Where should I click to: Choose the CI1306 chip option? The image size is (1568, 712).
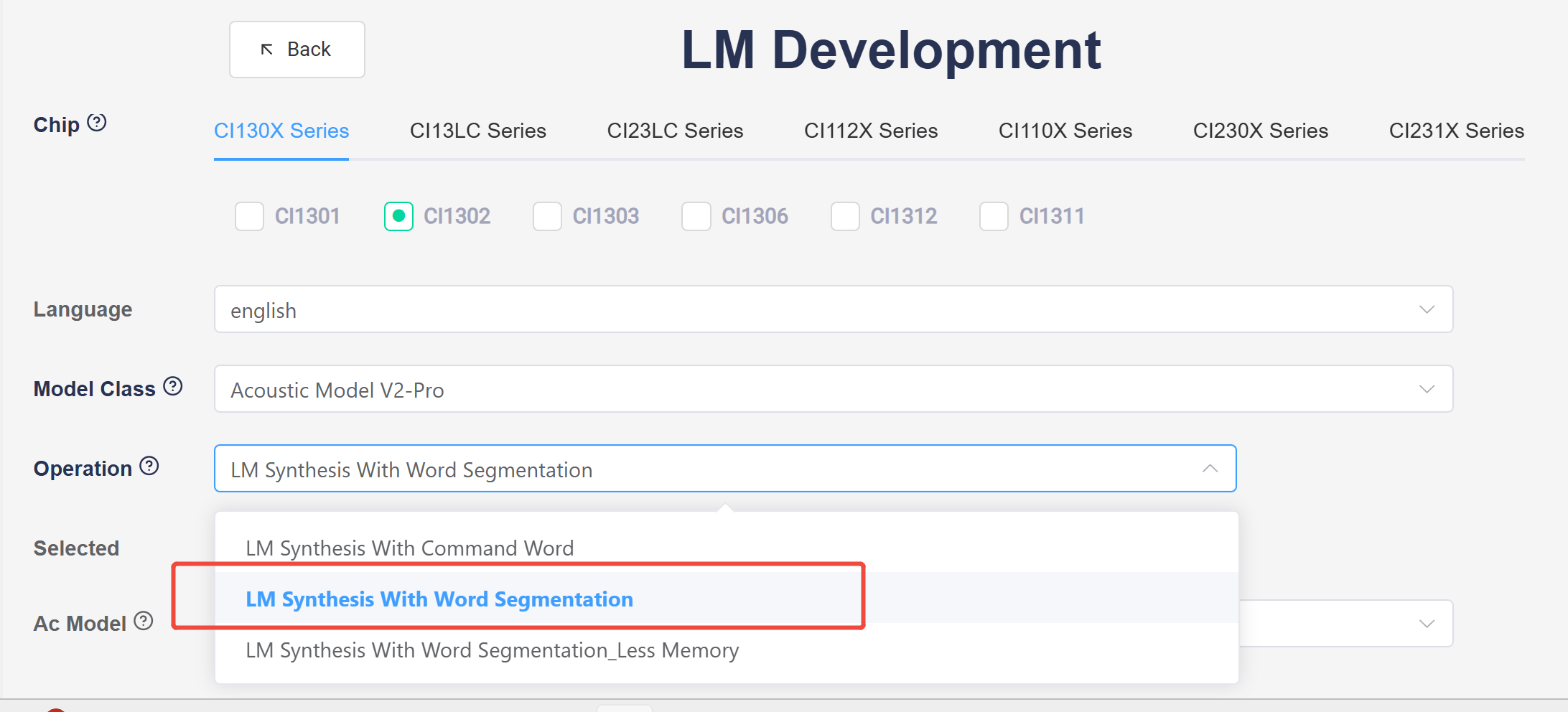pos(696,216)
